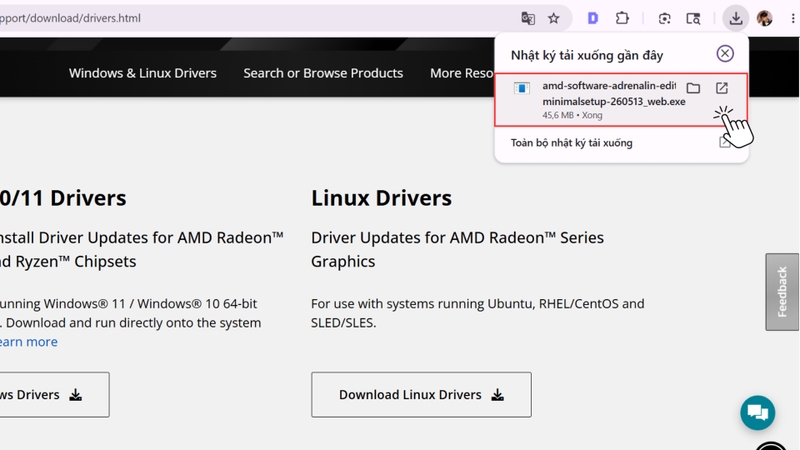Viewport: 800px width, 450px height.
Task: Click the drivers.html address bar URL
Action: point(70,18)
